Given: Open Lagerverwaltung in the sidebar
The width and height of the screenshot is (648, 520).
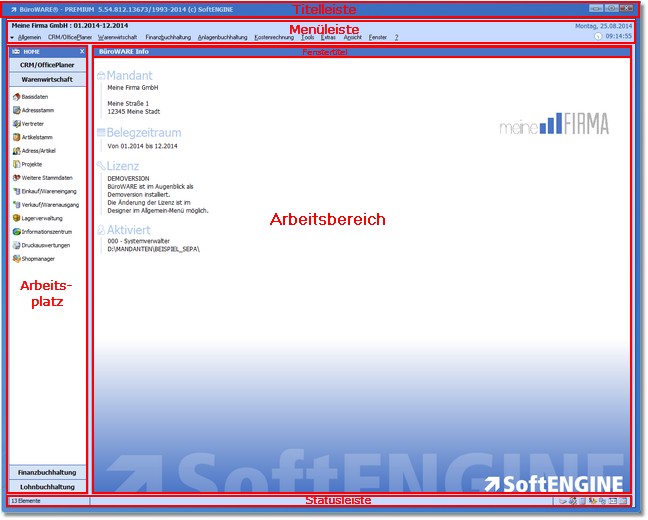Looking at the screenshot, I should click(x=41, y=217).
